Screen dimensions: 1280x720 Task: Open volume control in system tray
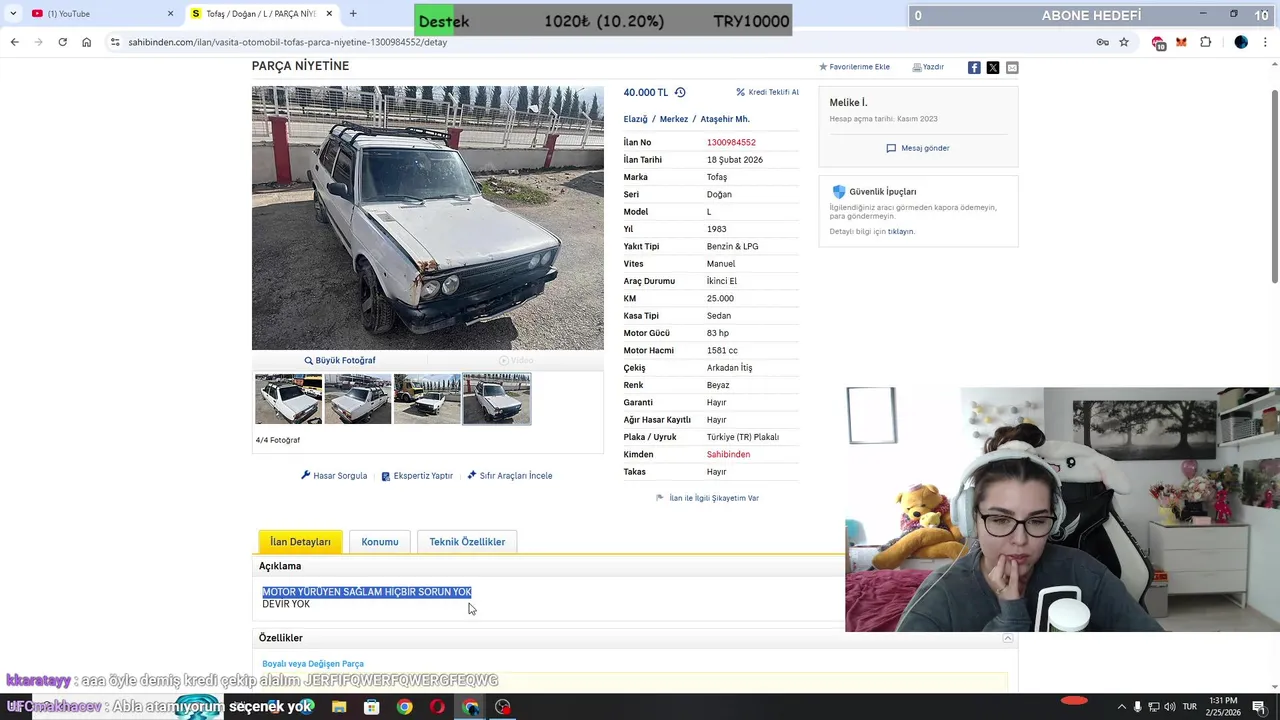point(1169,707)
